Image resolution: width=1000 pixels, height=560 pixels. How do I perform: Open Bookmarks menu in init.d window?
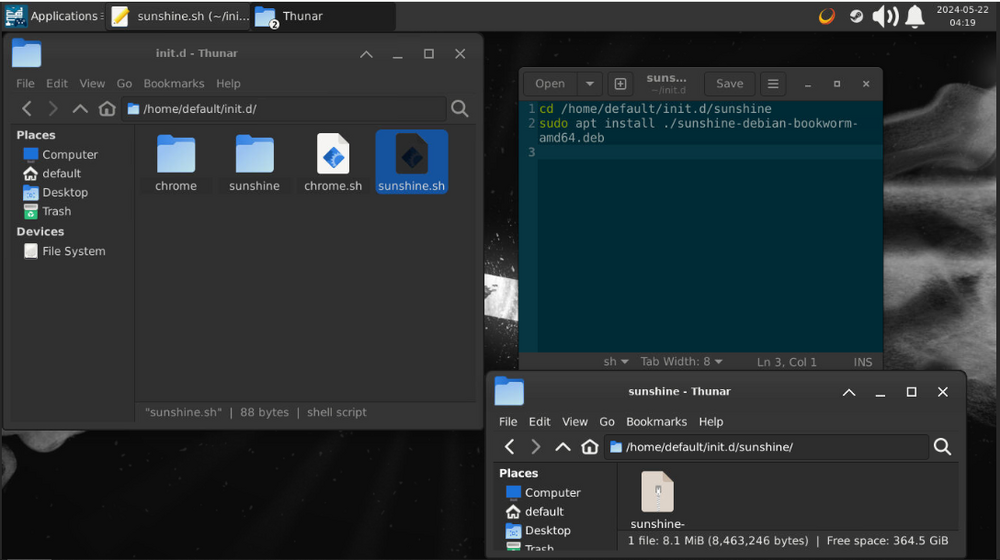tap(173, 84)
